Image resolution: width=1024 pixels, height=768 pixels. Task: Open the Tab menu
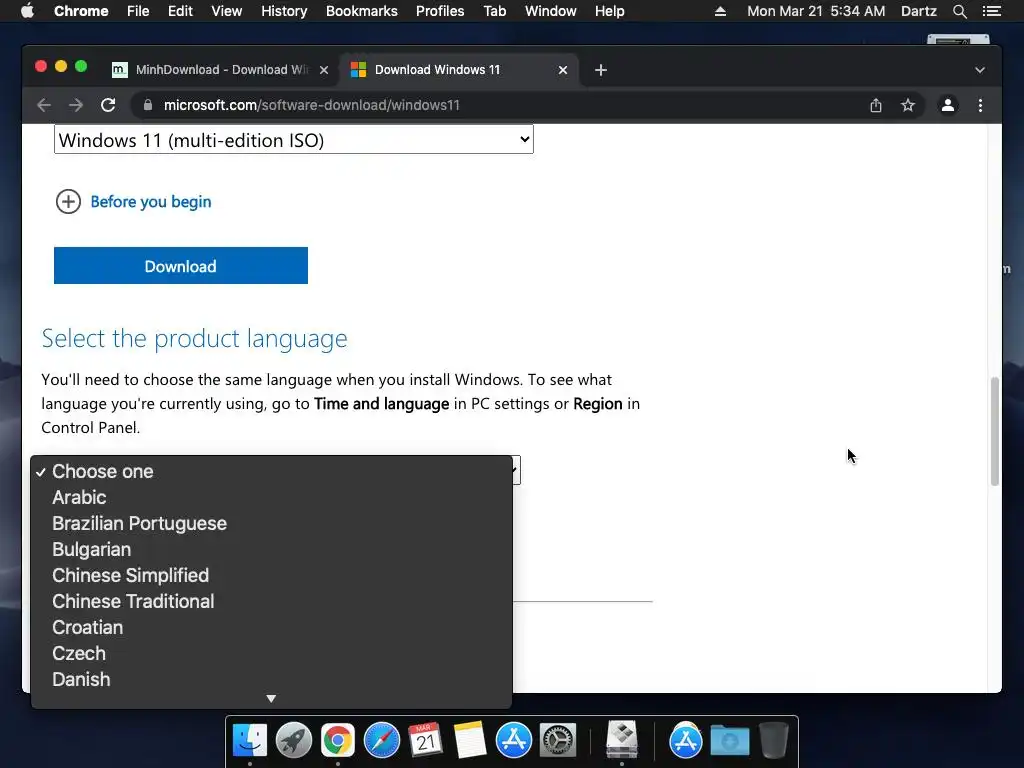pos(495,11)
